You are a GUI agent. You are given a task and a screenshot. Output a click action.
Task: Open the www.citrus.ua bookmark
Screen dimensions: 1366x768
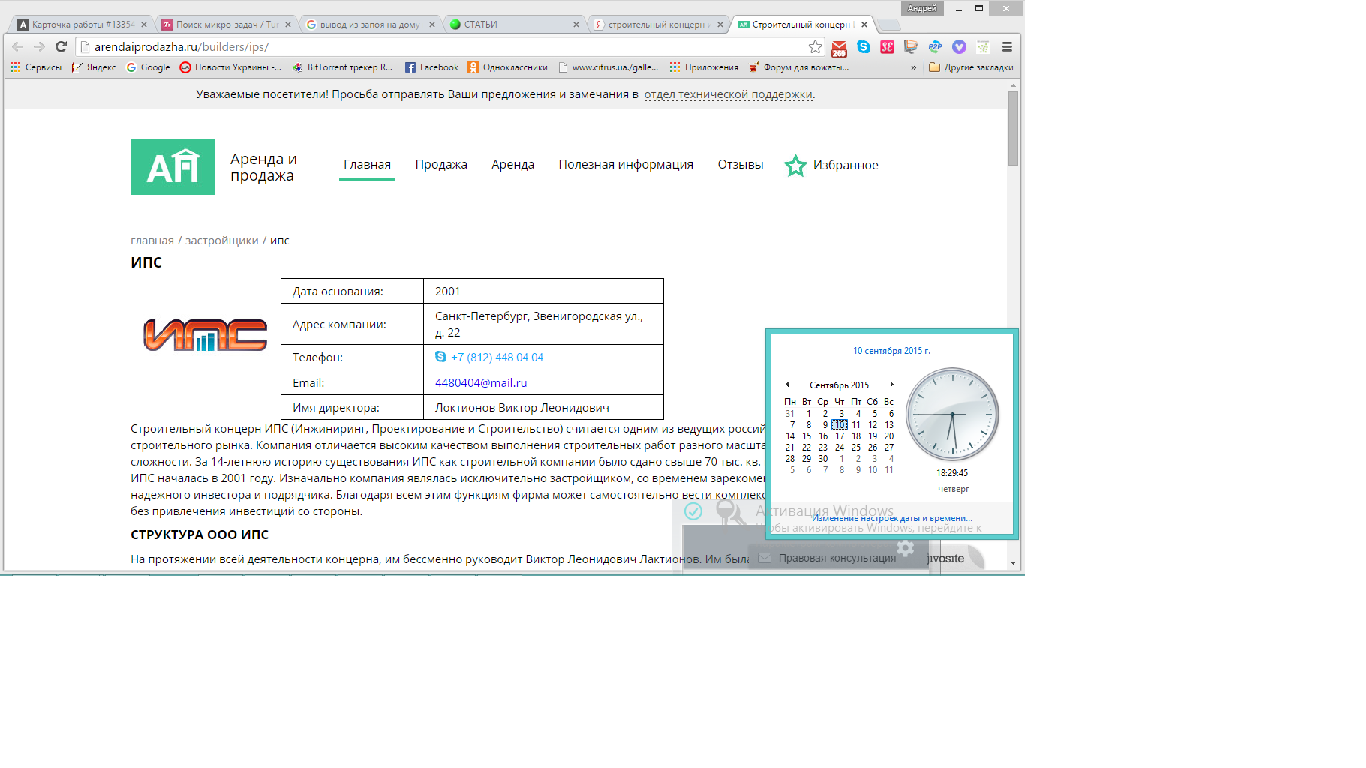(x=606, y=68)
